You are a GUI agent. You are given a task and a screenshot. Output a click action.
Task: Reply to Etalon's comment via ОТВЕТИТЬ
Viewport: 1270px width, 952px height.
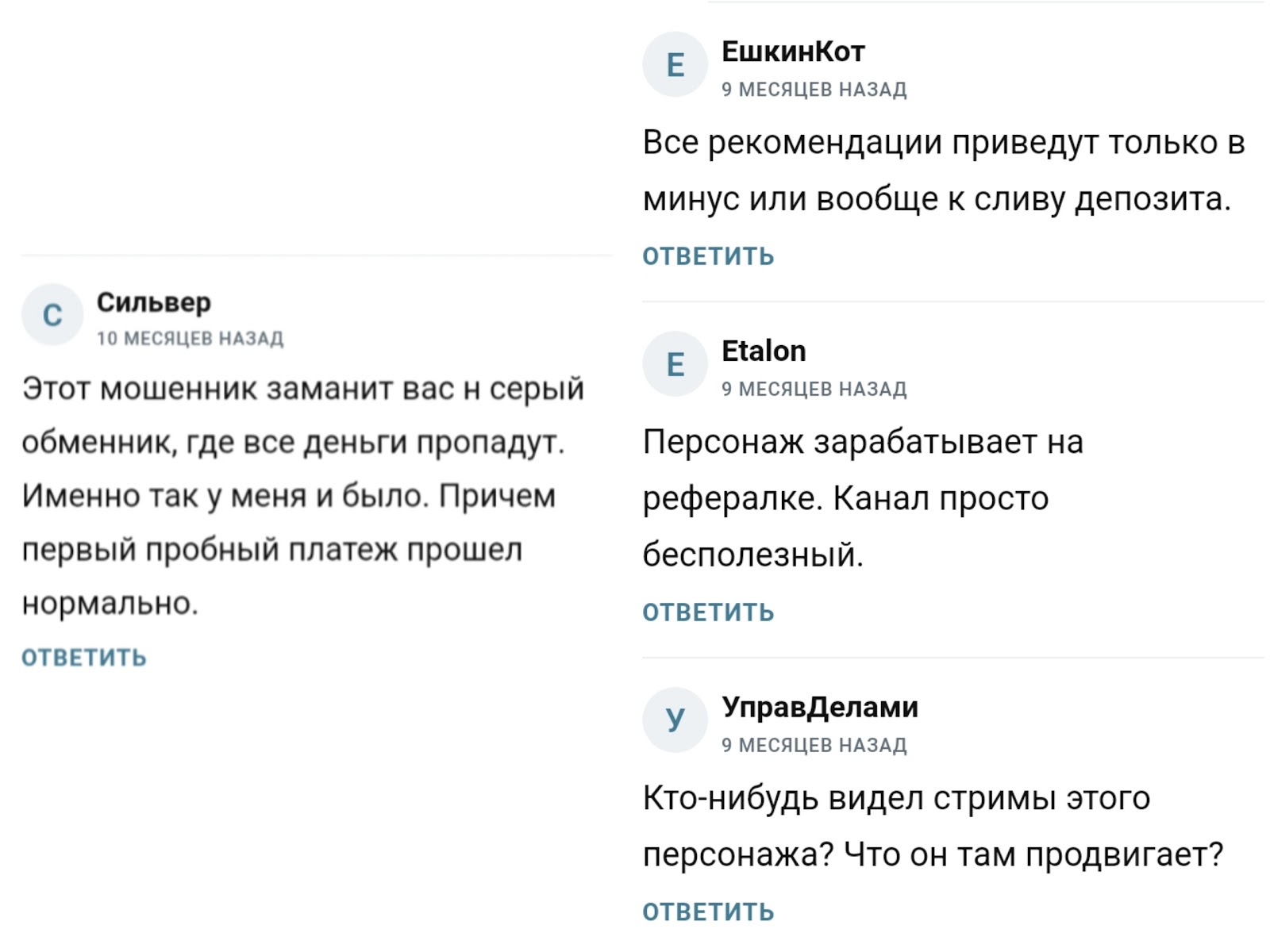(708, 612)
